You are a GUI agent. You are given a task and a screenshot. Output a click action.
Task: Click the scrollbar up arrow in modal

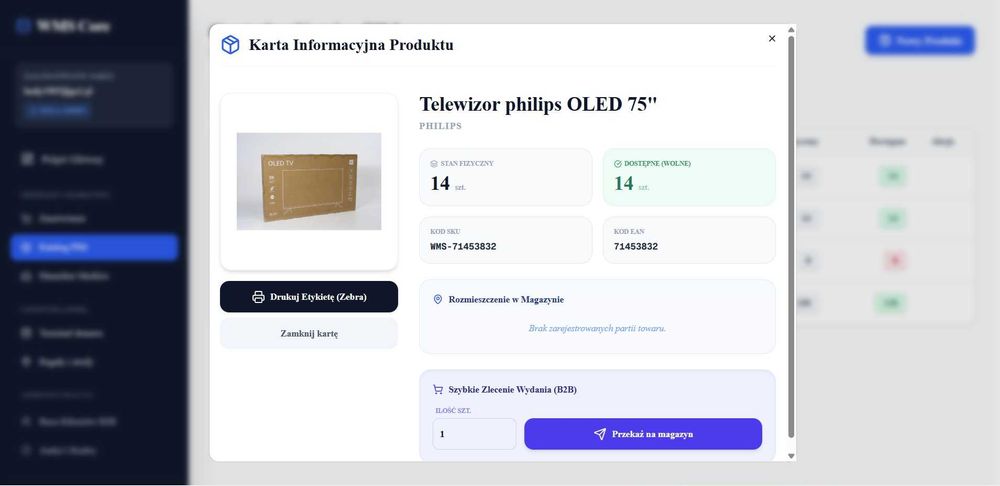point(791,29)
